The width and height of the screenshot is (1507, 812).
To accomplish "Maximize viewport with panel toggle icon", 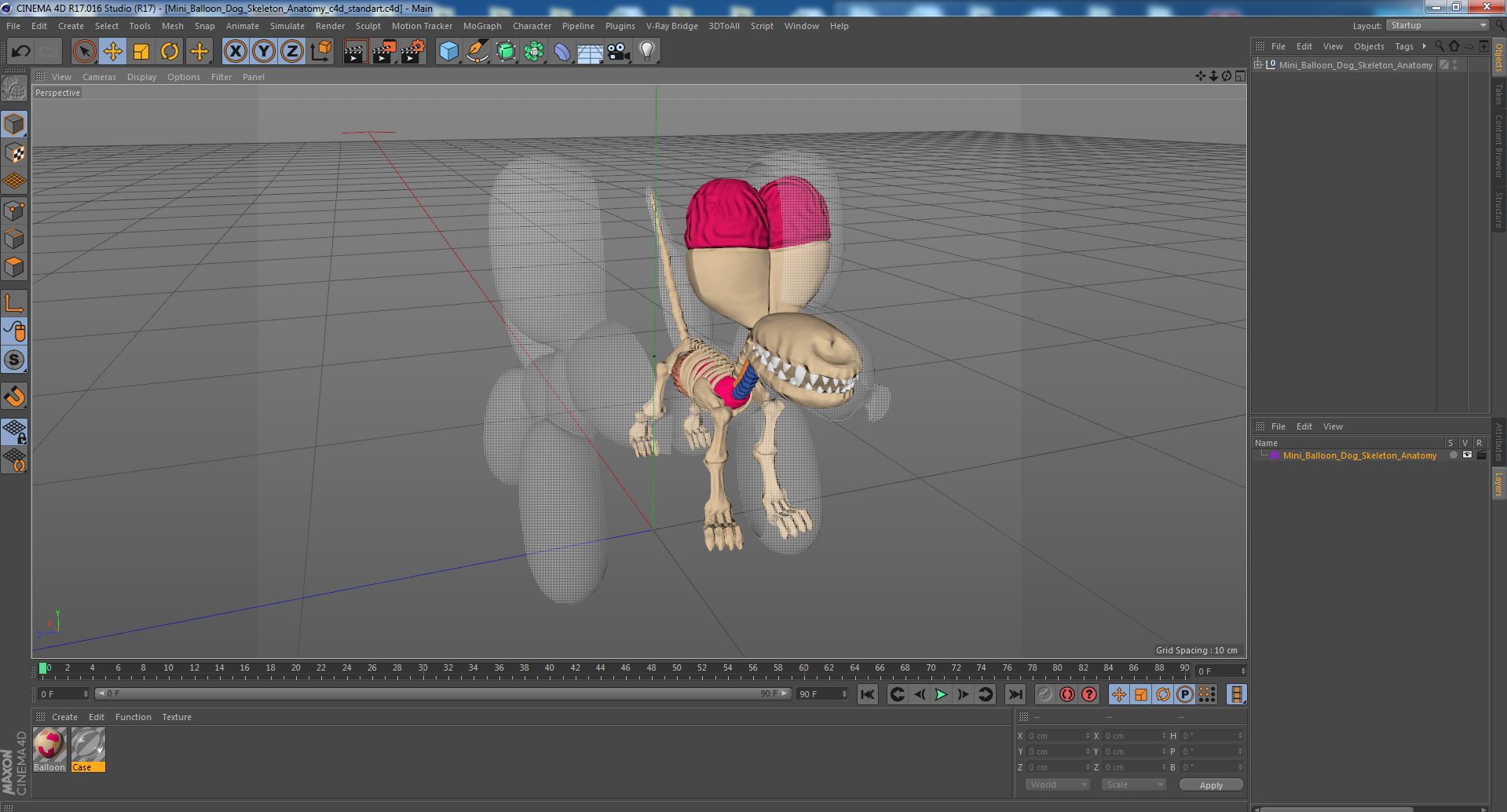I will [1240, 76].
